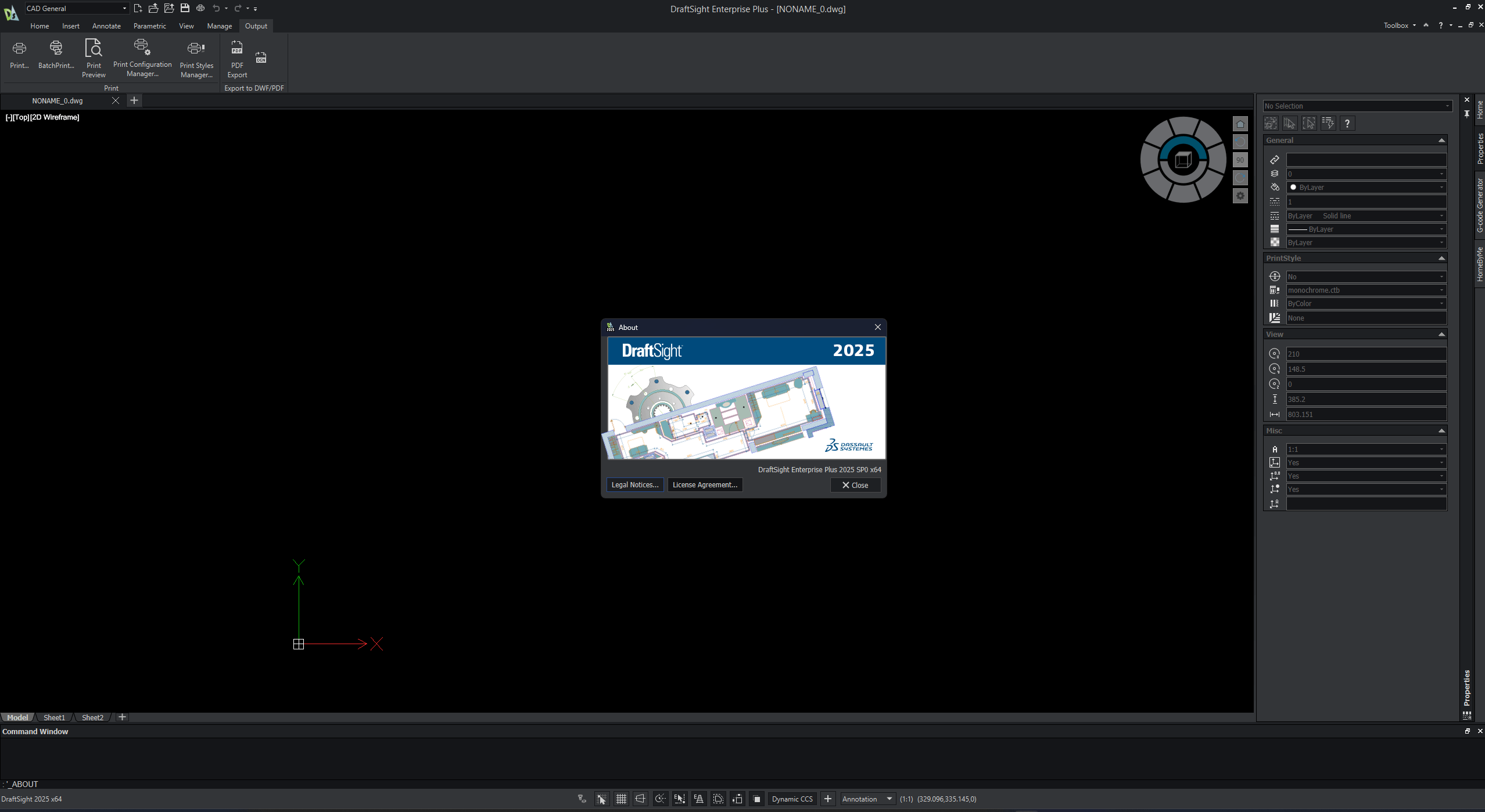
Task: Open the ByLayer line weight preview dropdown
Action: click(1366, 229)
